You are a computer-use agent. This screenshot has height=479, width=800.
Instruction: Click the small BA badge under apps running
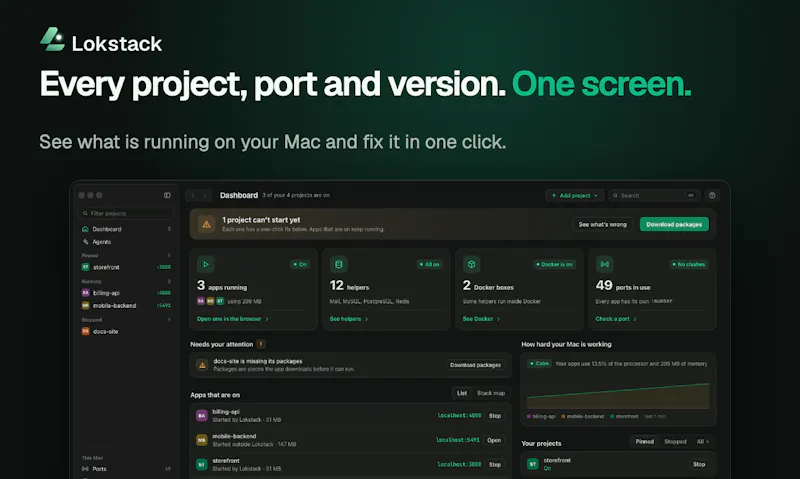coord(201,301)
